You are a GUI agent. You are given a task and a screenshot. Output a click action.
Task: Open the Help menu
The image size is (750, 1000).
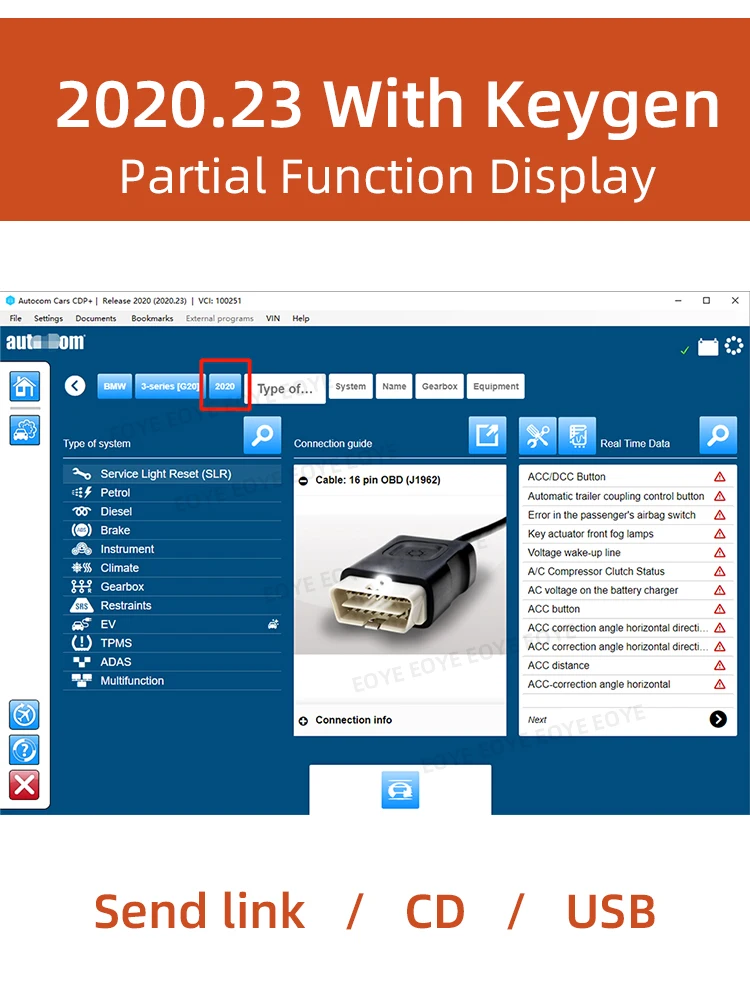tap(301, 318)
